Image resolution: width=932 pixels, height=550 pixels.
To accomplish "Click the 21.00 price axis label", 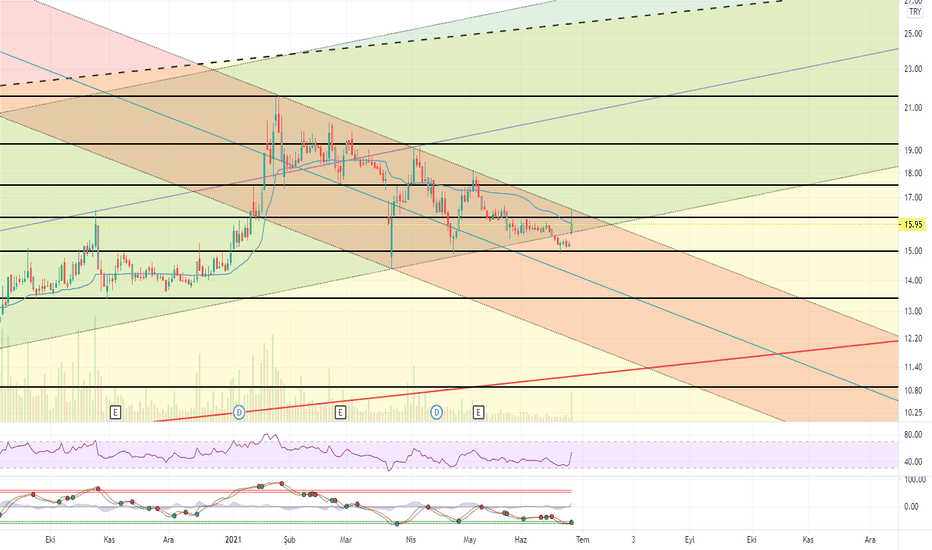I will [x=913, y=108].
